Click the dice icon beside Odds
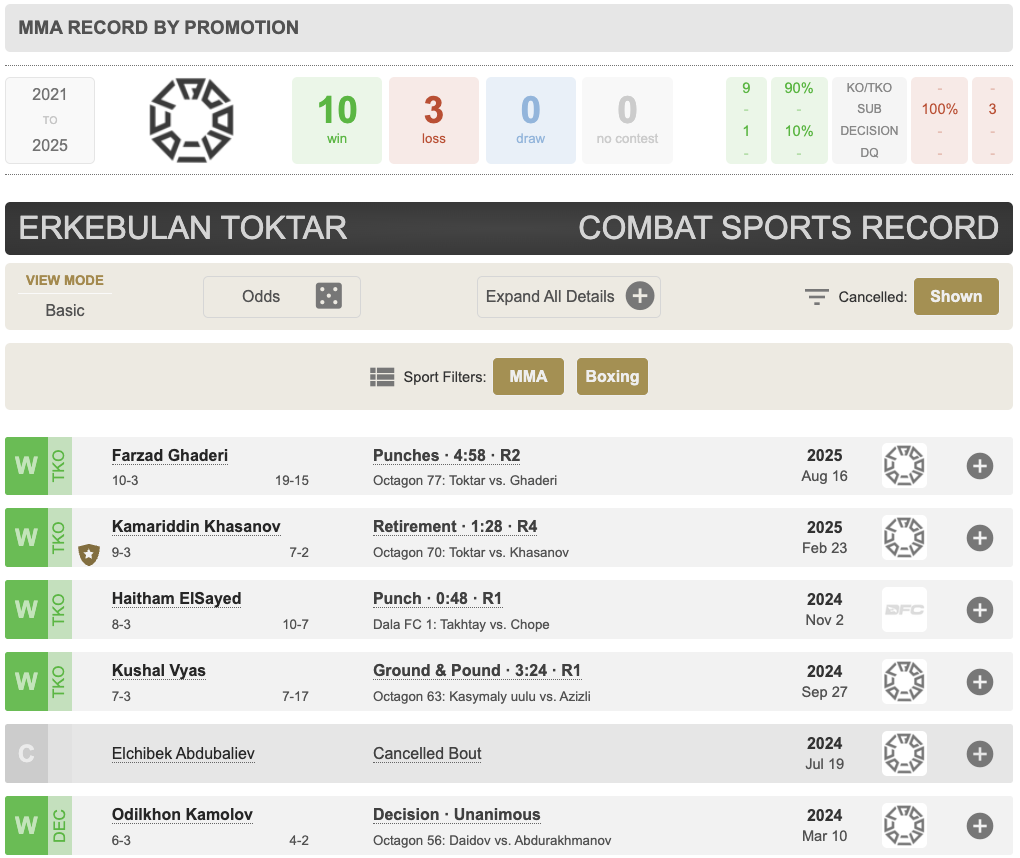 tap(328, 297)
